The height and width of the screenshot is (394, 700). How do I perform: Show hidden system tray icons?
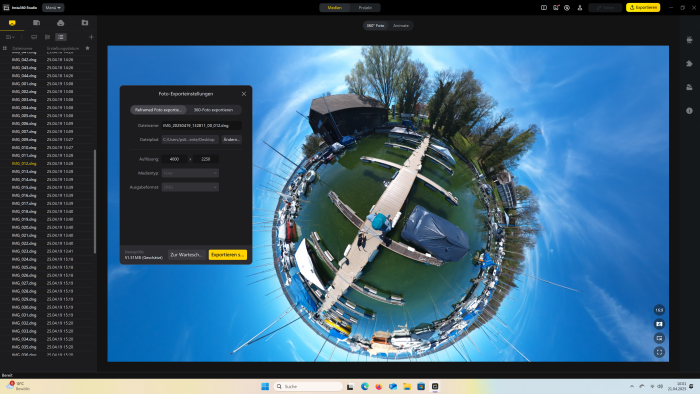pos(632,386)
